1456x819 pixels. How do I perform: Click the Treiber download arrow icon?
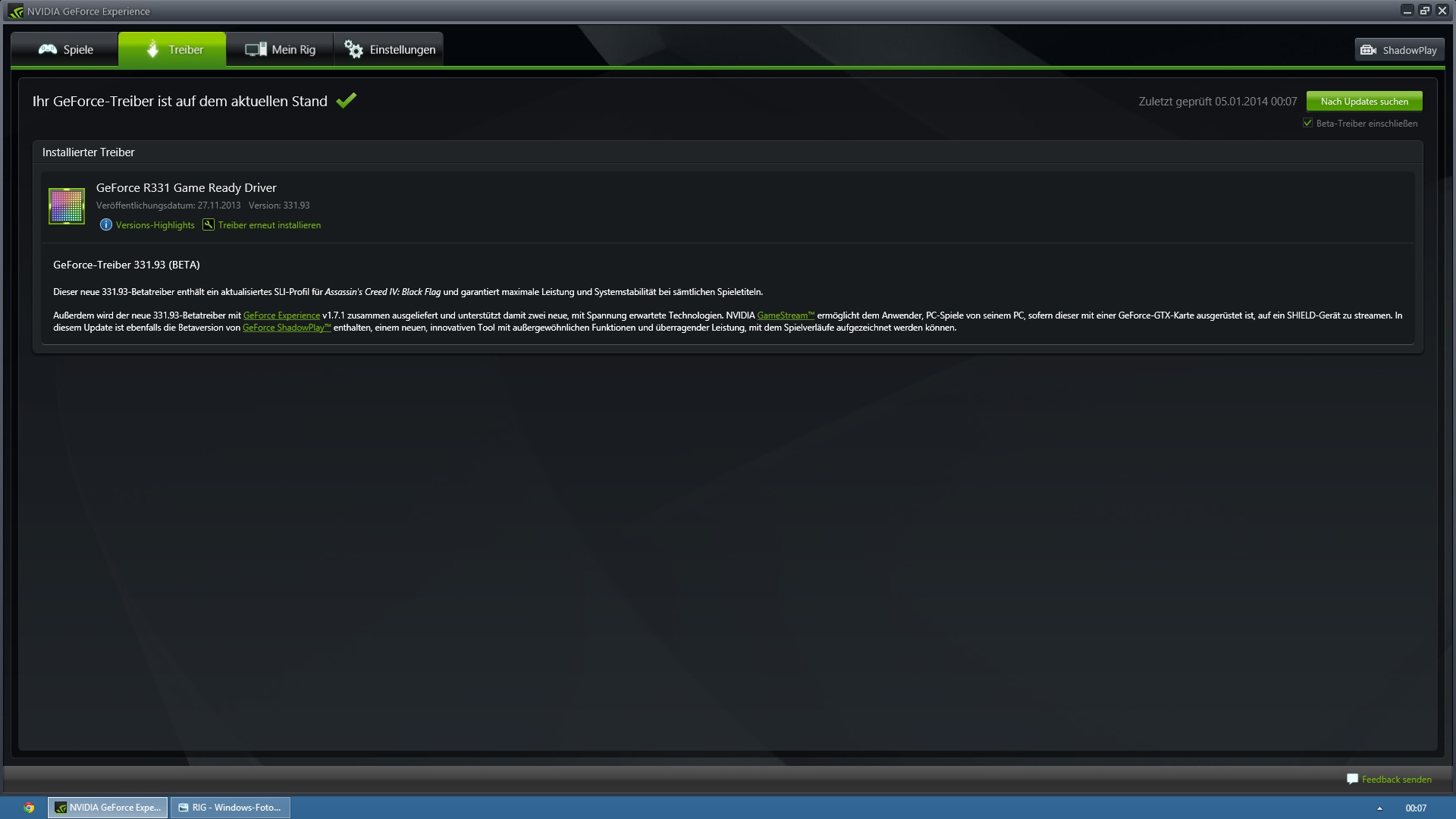tap(152, 49)
